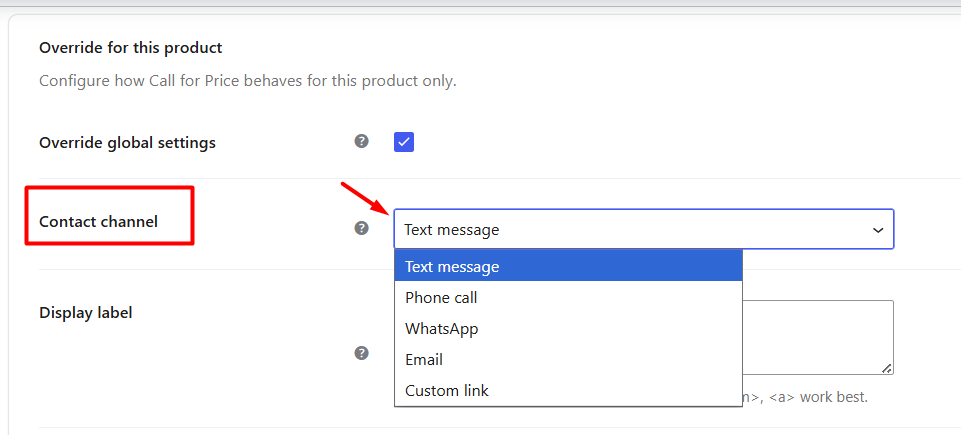The image size is (961, 435).
Task: Uncheck the Override global settings checkbox
Action: click(404, 142)
